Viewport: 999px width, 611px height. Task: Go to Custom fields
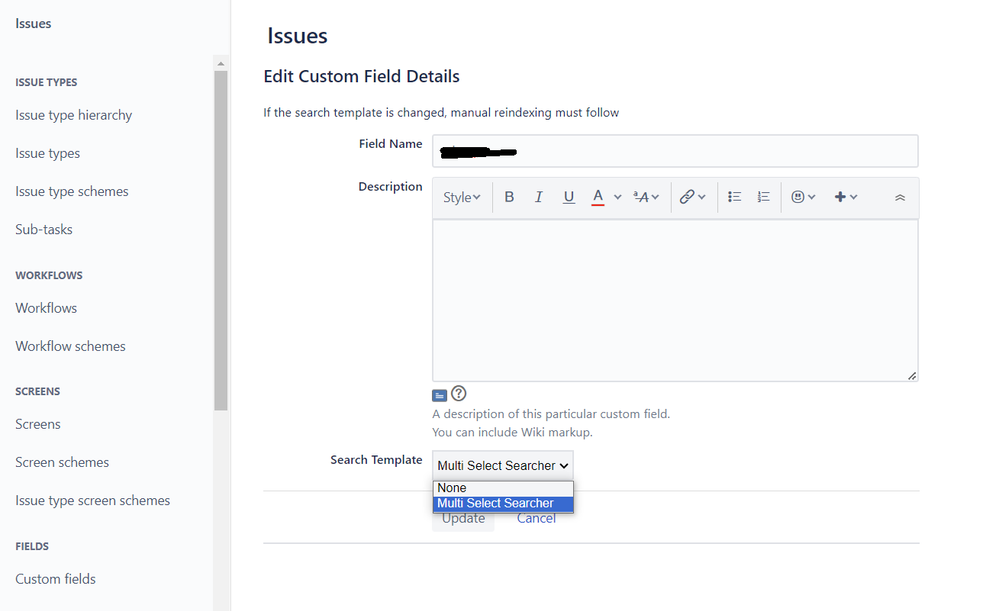(x=55, y=579)
